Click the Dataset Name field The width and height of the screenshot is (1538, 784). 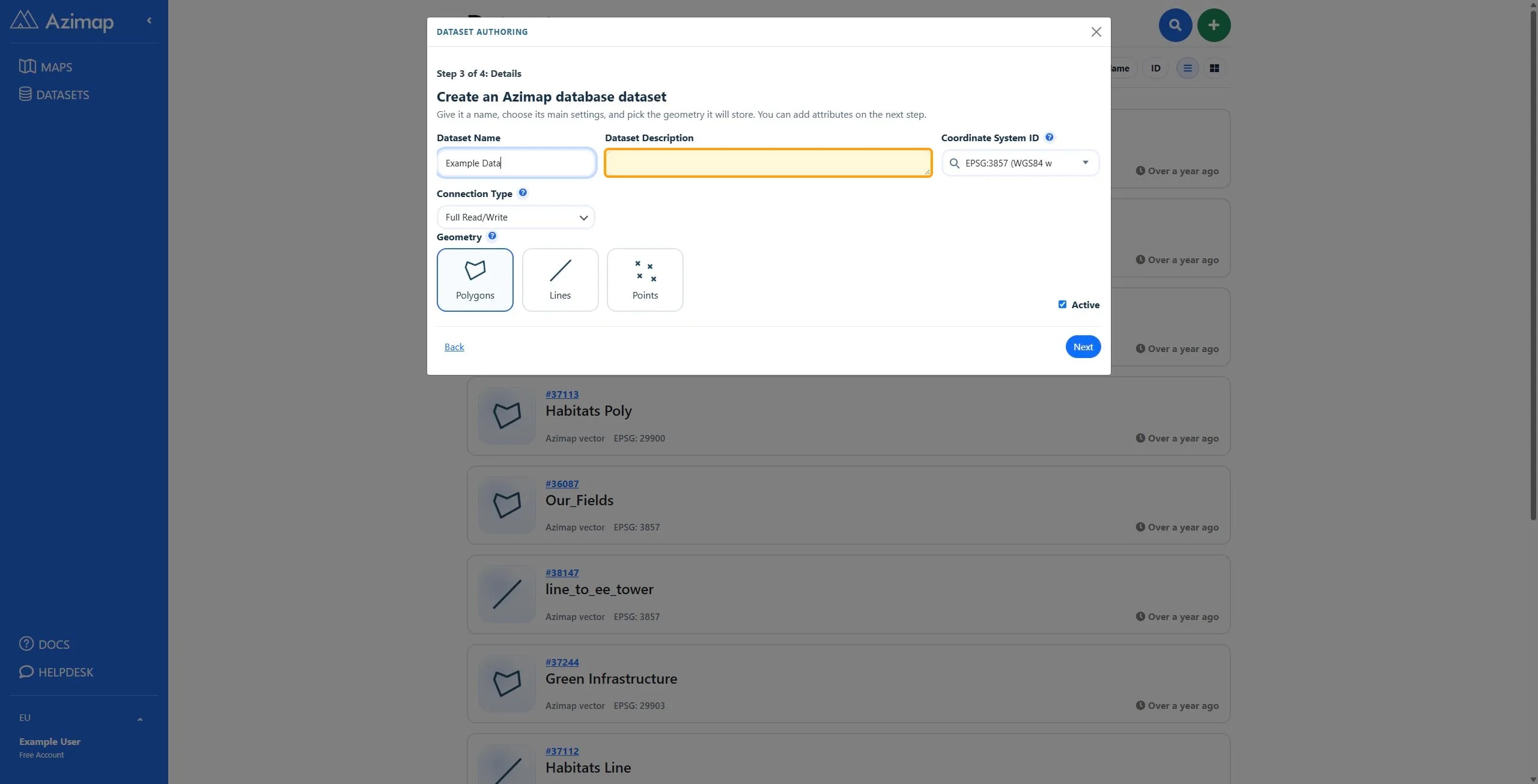516,163
